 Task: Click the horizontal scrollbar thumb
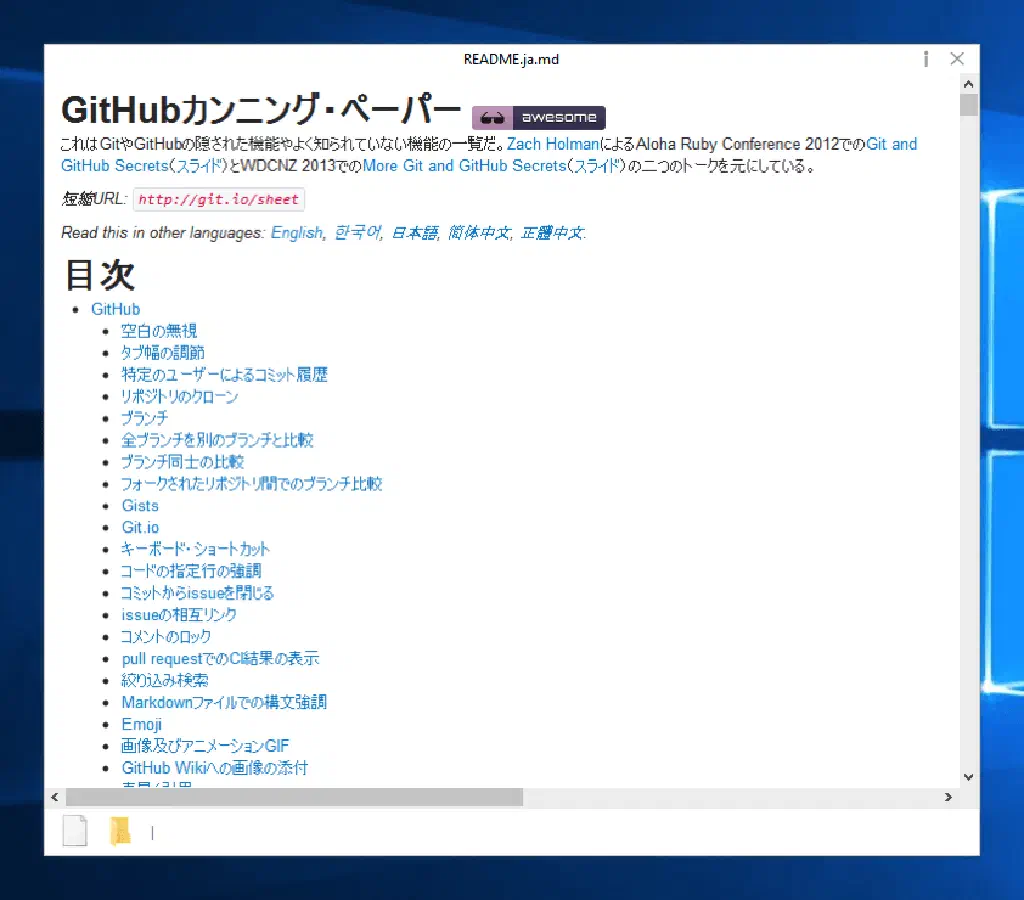(292, 797)
